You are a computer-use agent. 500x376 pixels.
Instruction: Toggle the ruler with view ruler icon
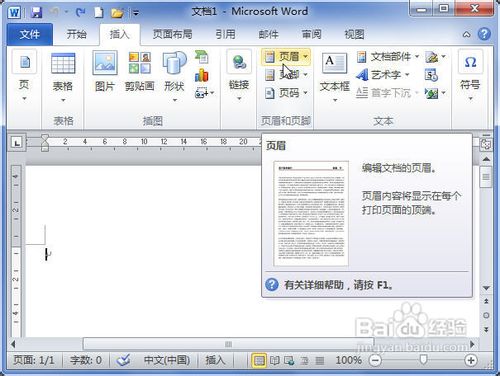486,144
